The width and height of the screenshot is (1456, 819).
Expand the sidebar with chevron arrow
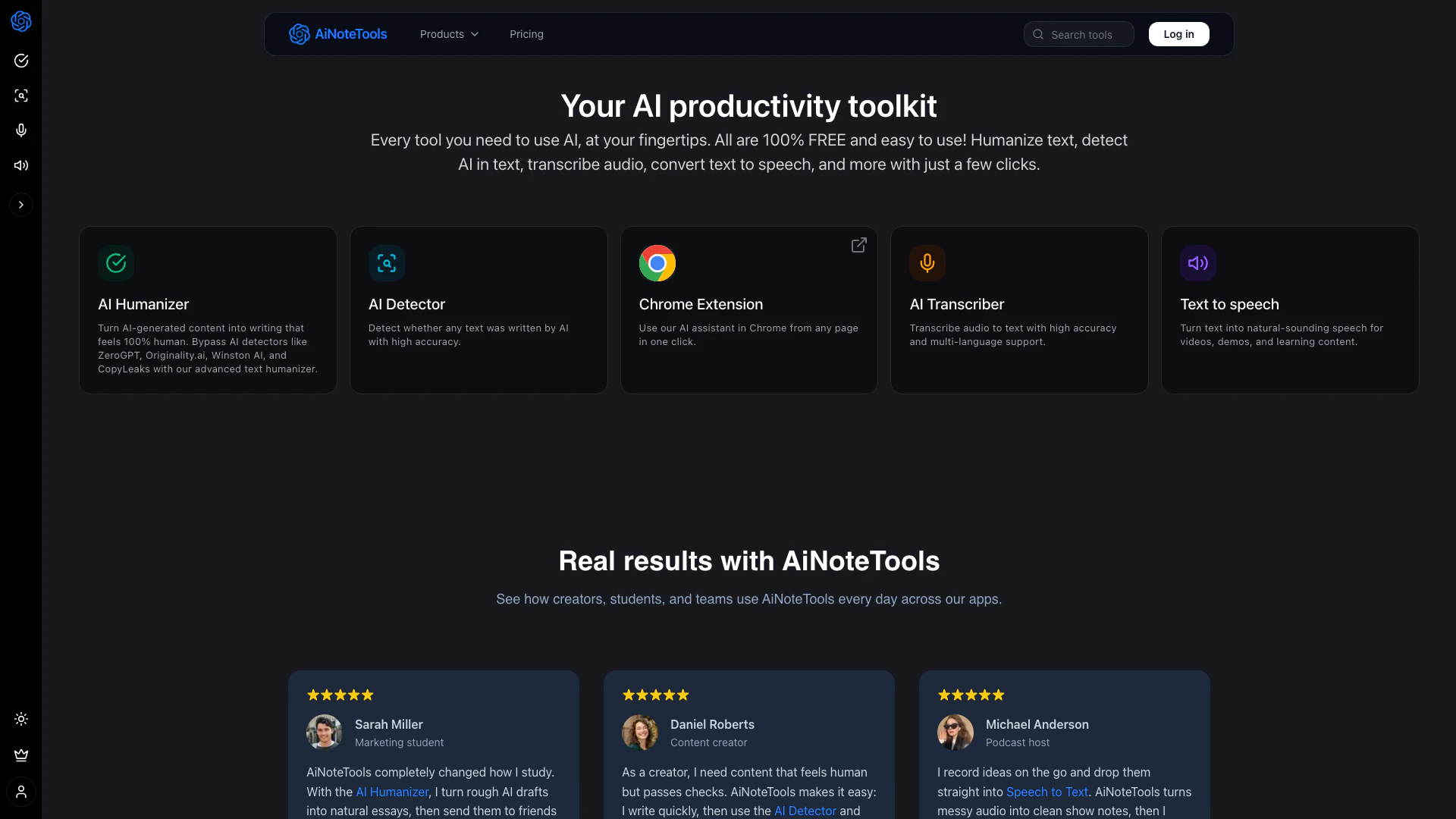pyautogui.click(x=21, y=205)
